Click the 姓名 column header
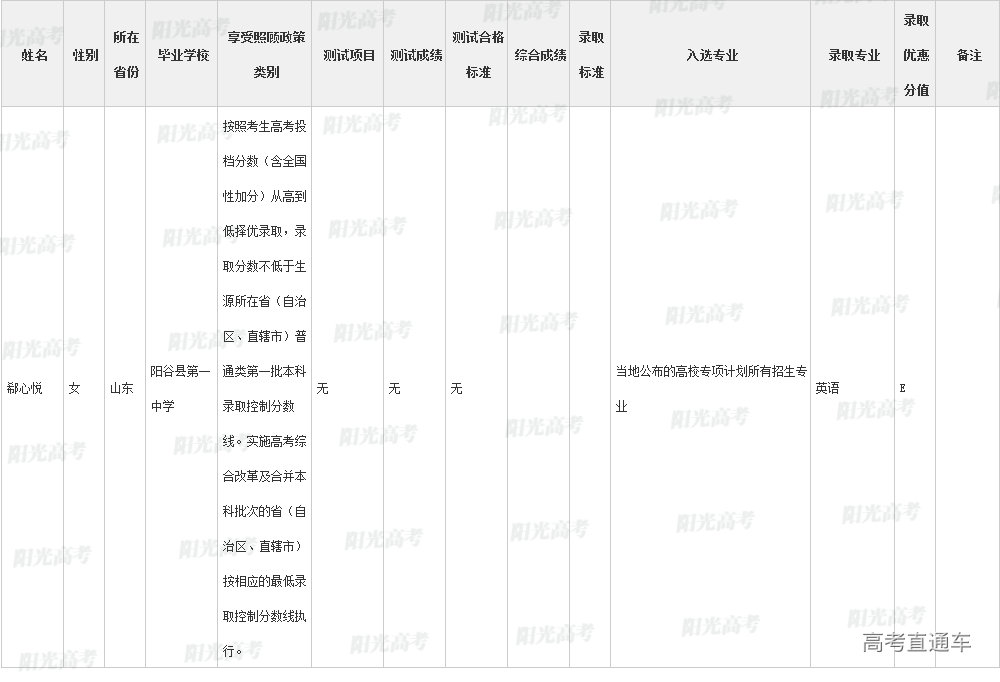 (34, 55)
